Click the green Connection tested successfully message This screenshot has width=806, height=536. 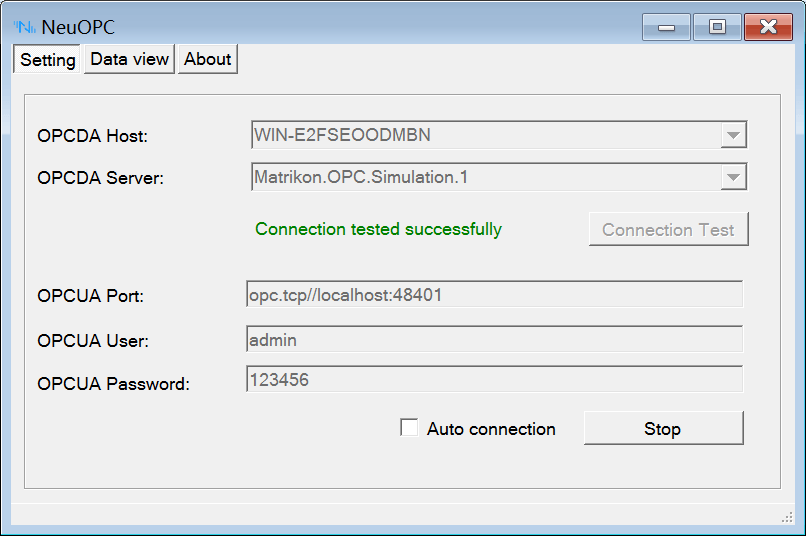pos(378,229)
